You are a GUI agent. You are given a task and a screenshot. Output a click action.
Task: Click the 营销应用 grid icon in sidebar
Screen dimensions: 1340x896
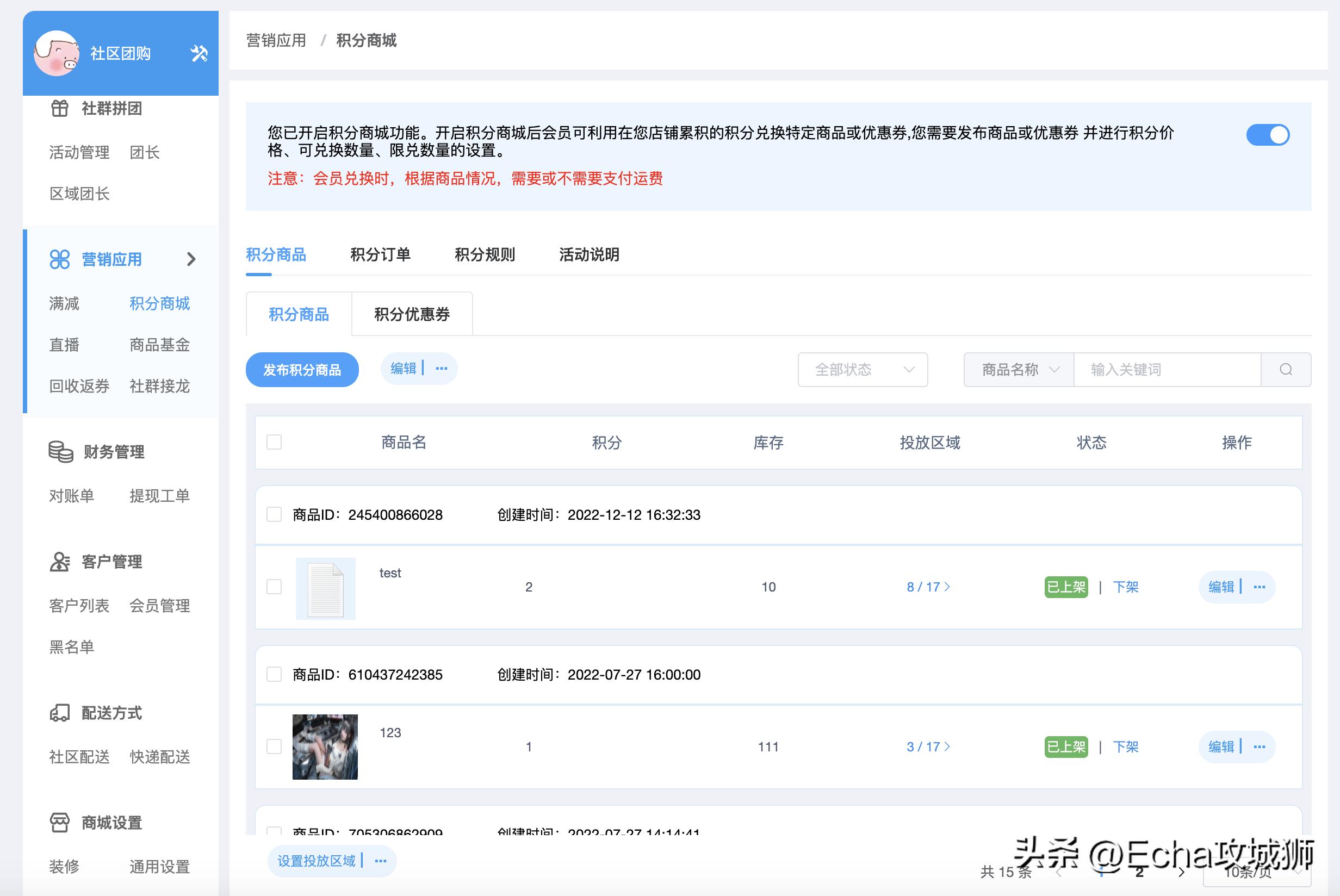pyautogui.click(x=60, y=259)
